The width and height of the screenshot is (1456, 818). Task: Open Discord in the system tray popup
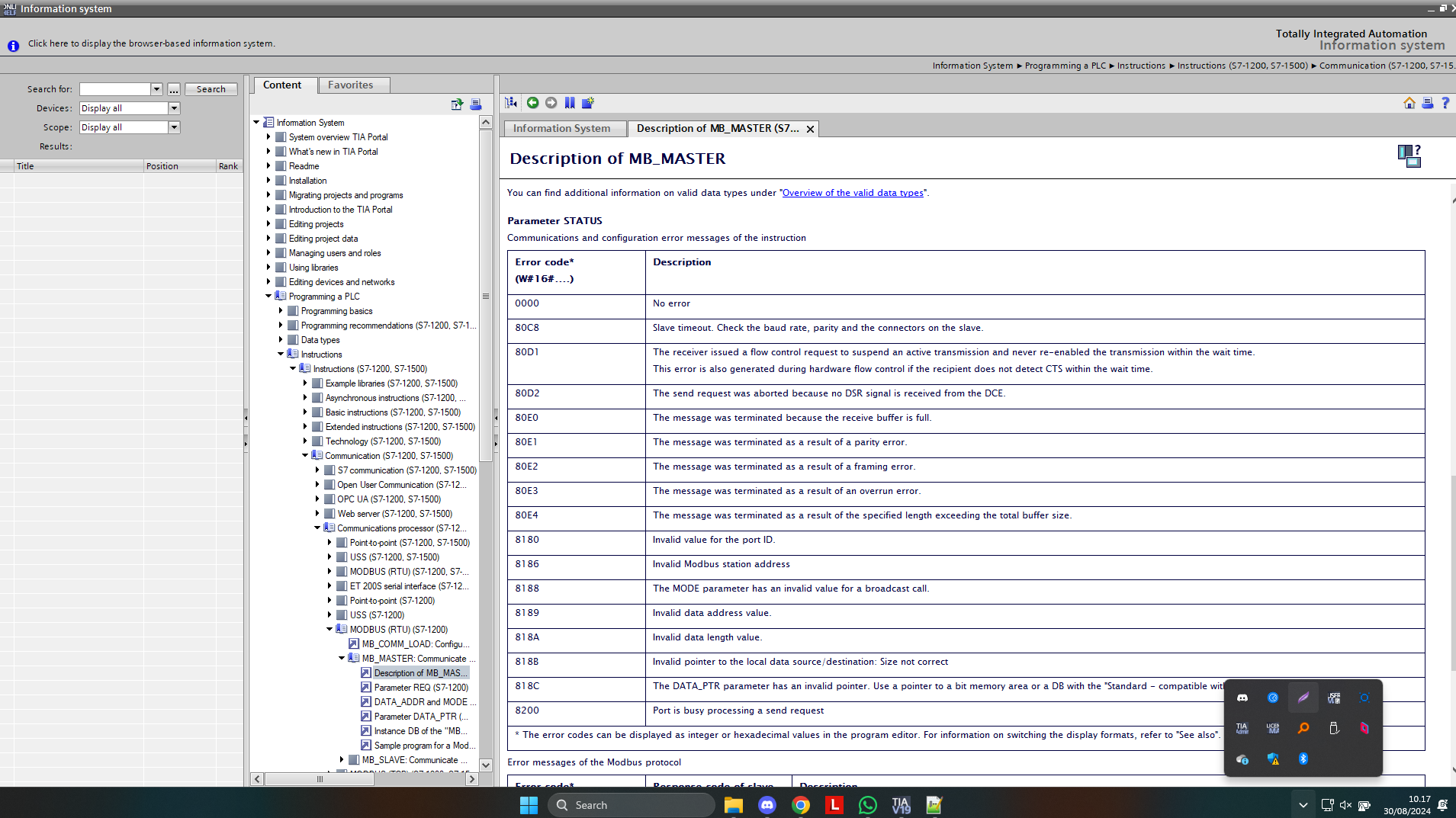click(x=1242, y=698)
